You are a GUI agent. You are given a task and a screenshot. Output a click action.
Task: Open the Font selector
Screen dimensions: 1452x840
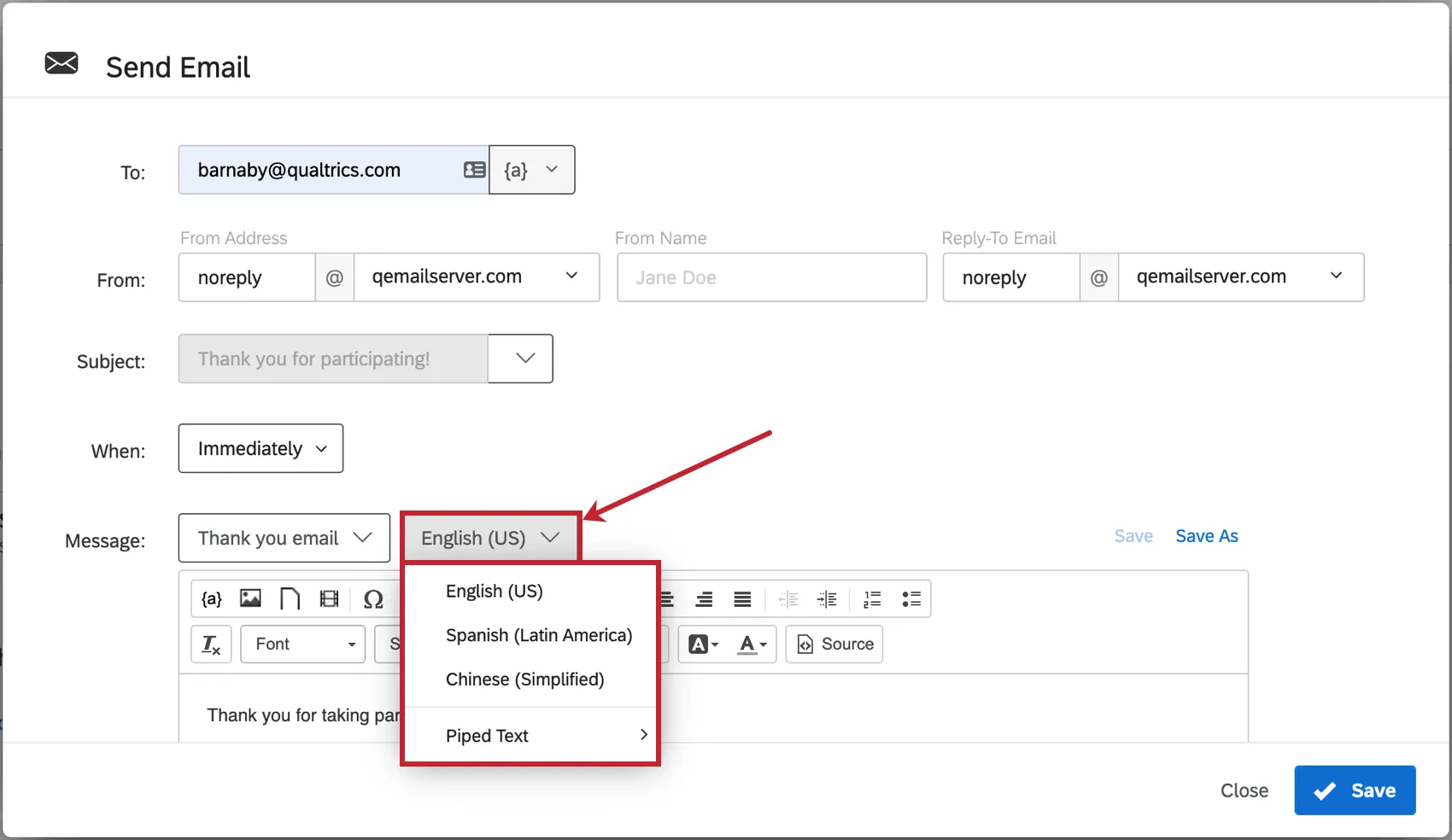click(302, 645)
